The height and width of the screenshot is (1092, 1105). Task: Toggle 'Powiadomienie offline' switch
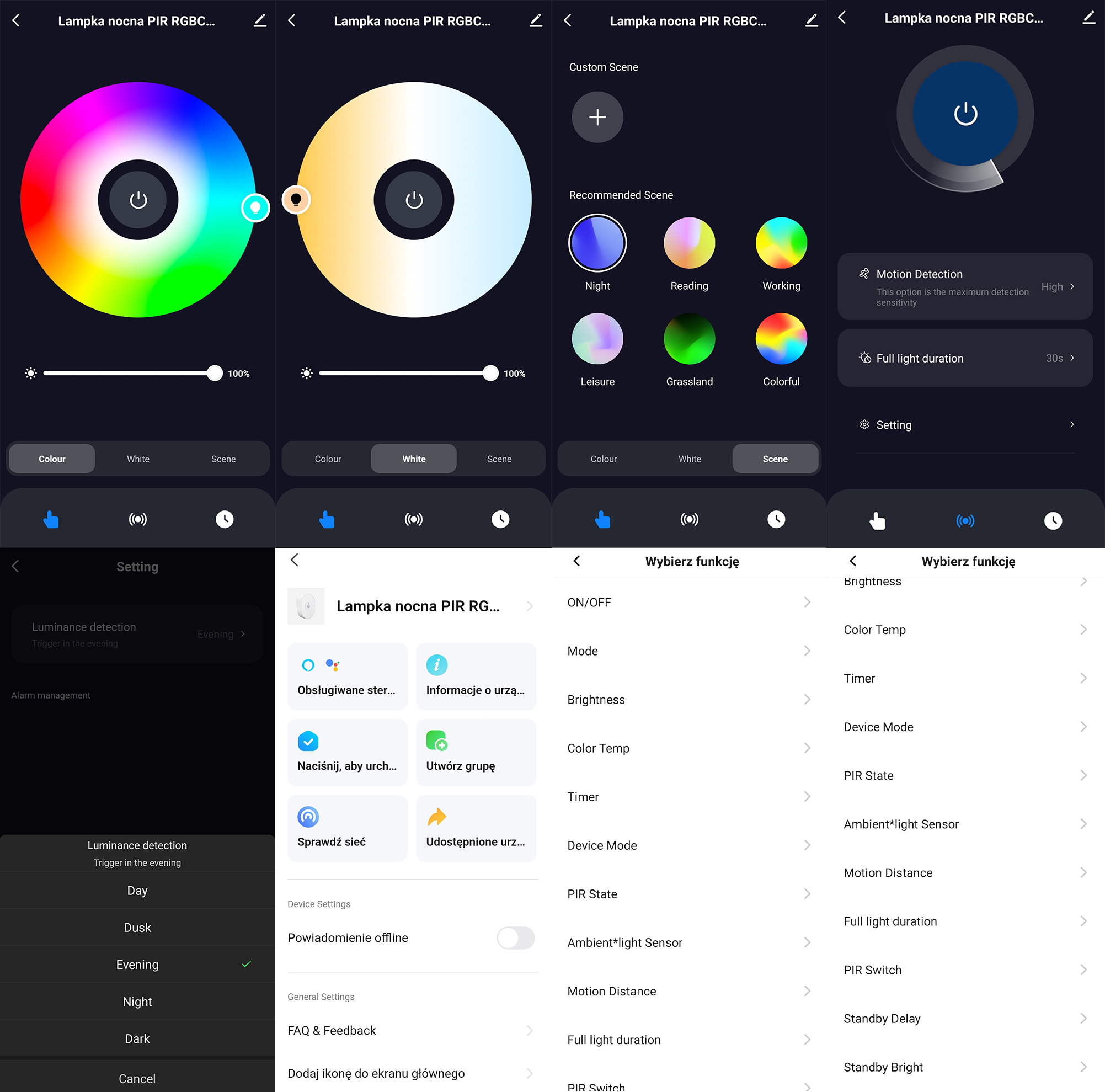515,937
